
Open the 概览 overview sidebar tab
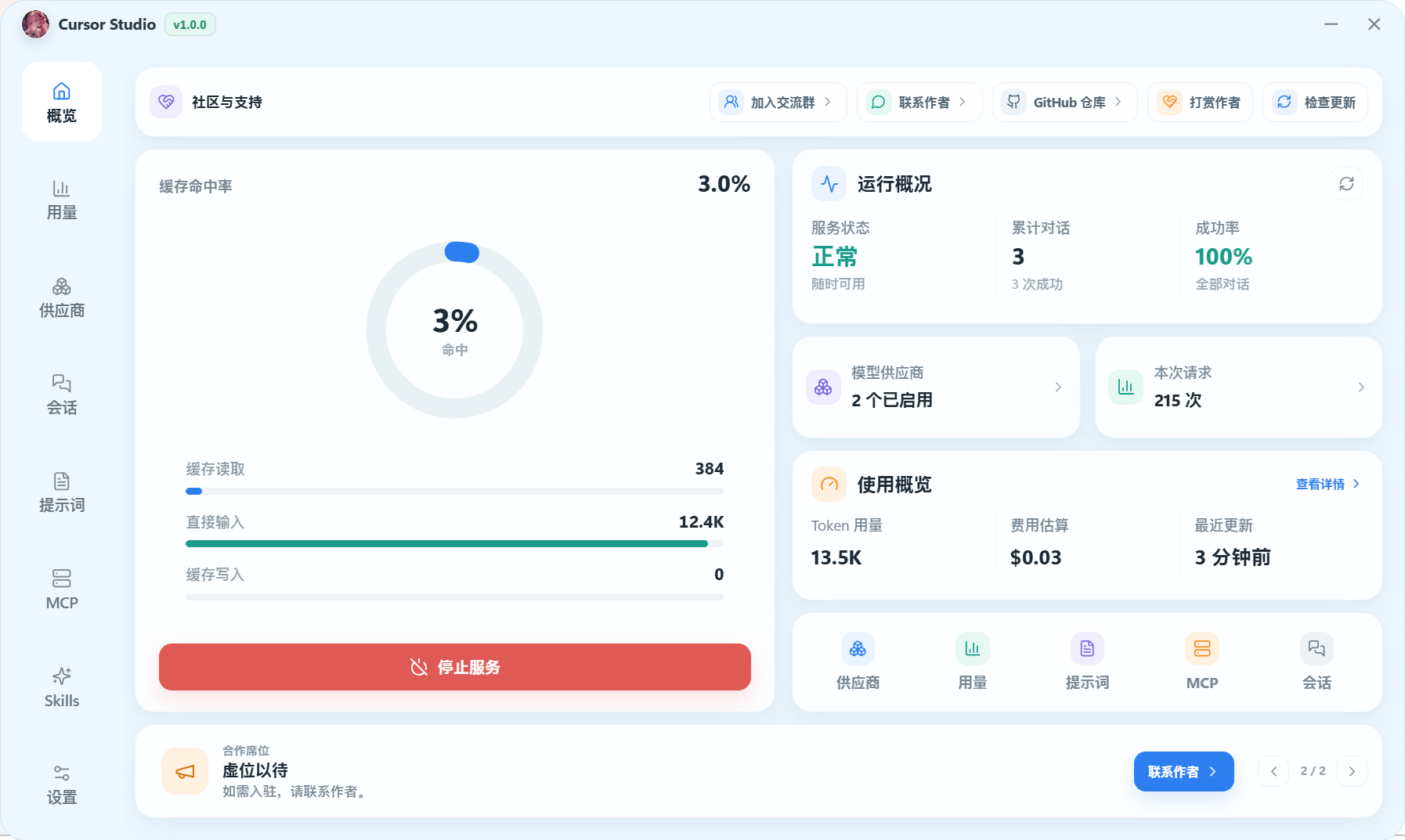coord(62,102)
